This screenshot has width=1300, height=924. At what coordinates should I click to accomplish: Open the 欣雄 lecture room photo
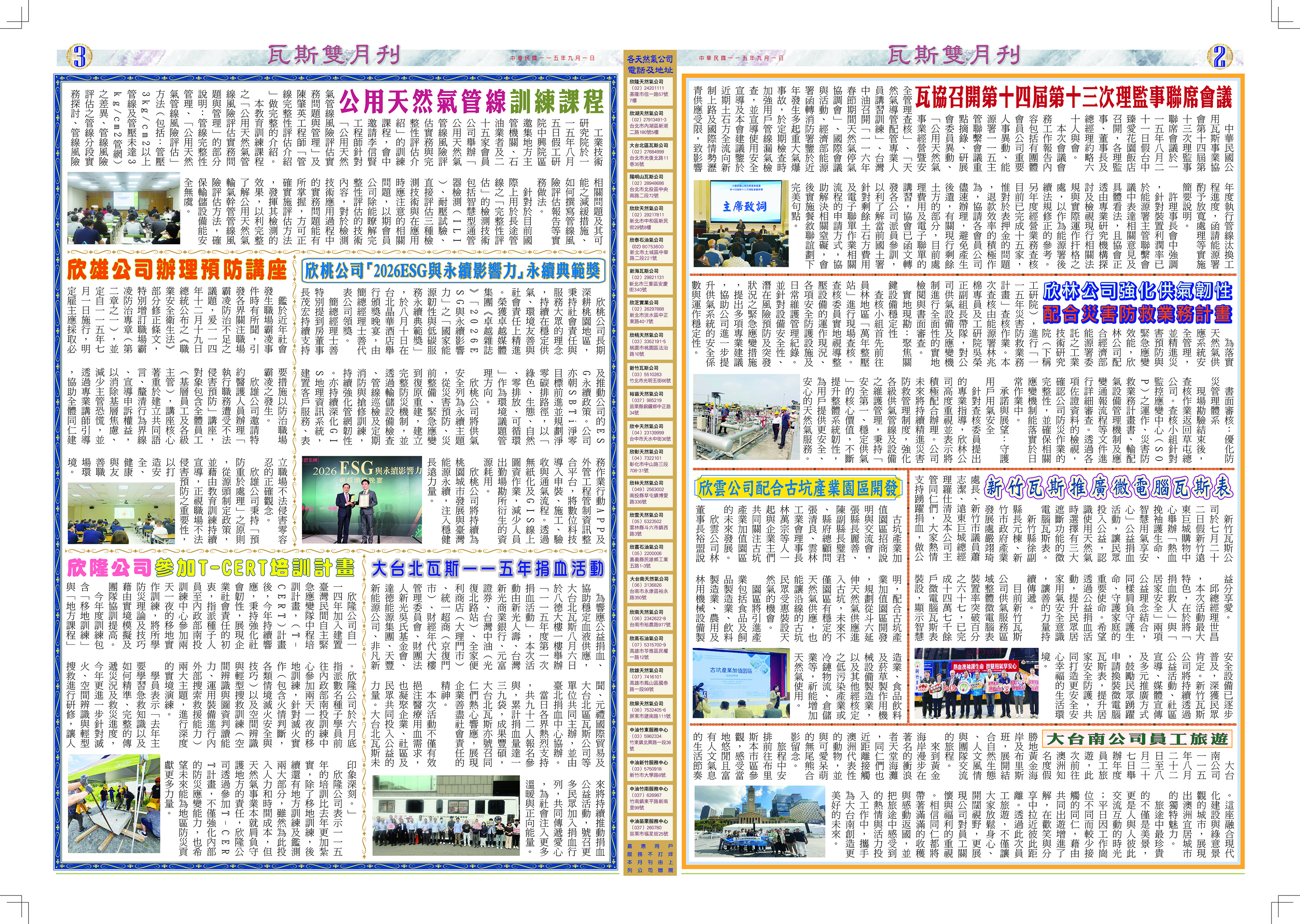pos(121,512)
